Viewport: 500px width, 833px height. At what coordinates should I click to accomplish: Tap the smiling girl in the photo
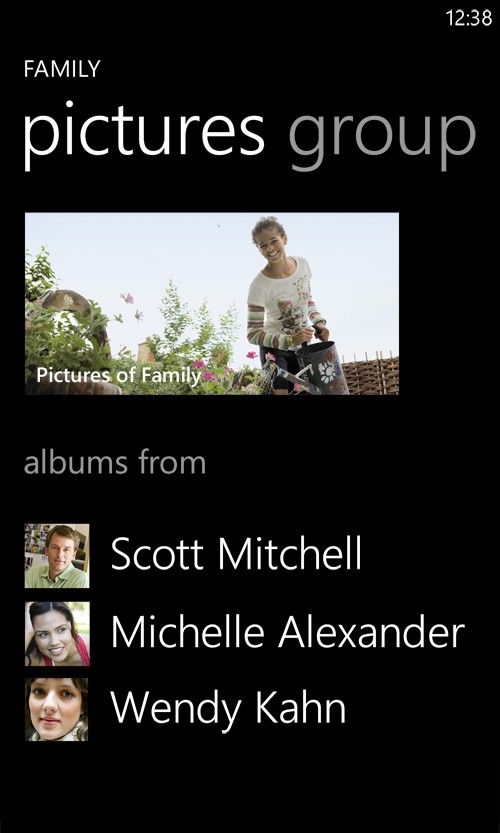pos(286,298)
